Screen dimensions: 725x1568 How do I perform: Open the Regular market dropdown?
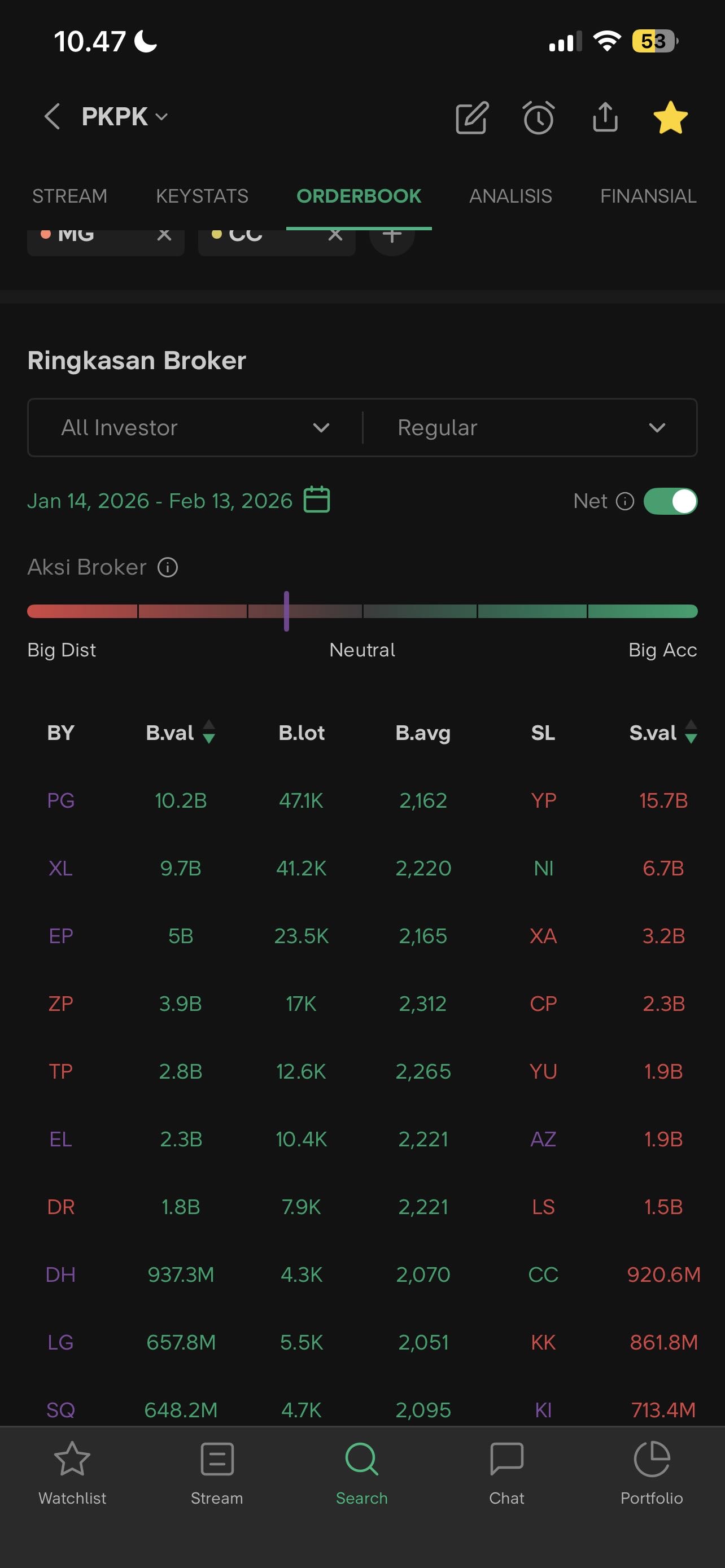[x=530, y=427]
